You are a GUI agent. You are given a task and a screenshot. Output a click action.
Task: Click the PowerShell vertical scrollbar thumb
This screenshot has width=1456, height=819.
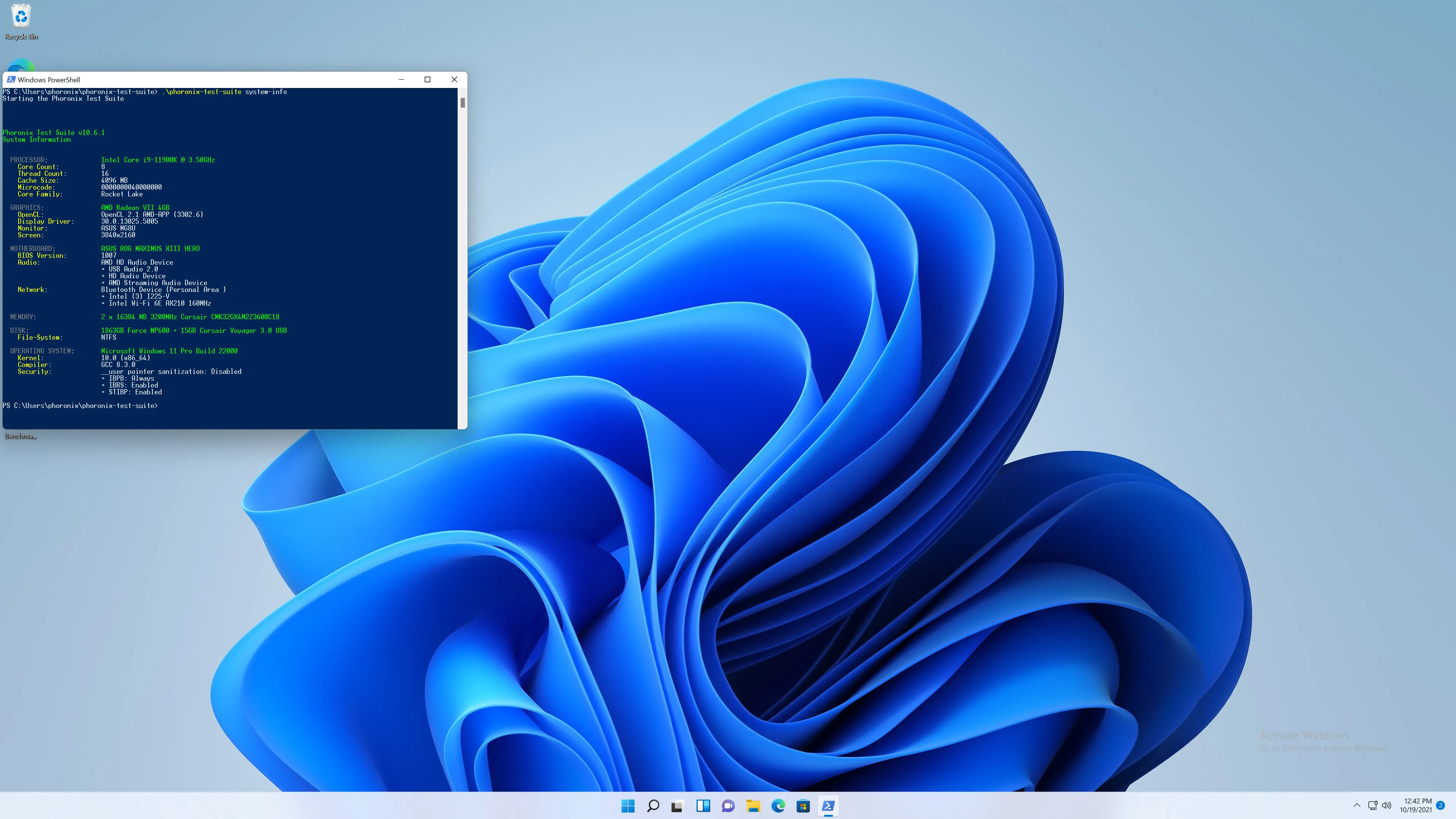(x=462, y=103)
